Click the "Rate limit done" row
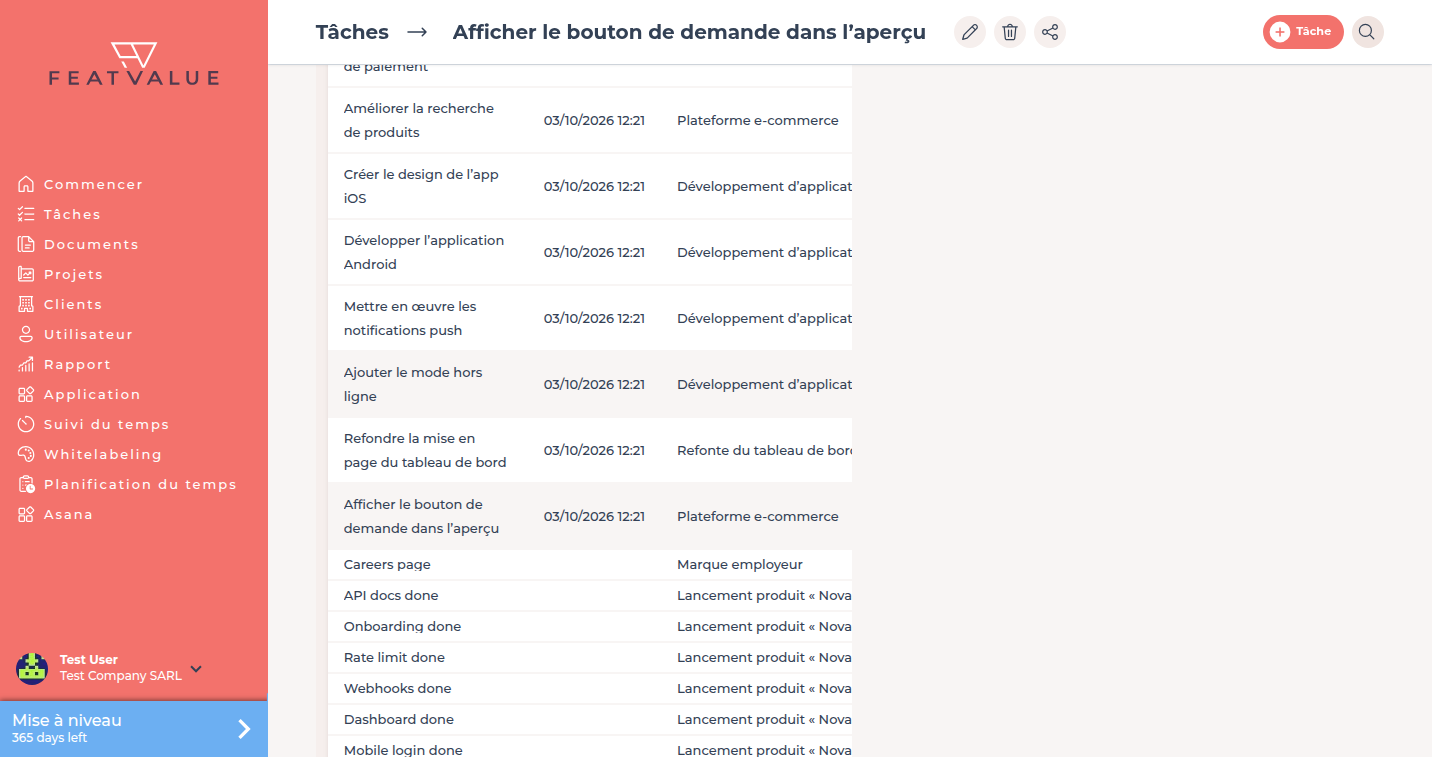Image resolution: width=1432 pixels, height=757 pixels. (x=590, y=658)
